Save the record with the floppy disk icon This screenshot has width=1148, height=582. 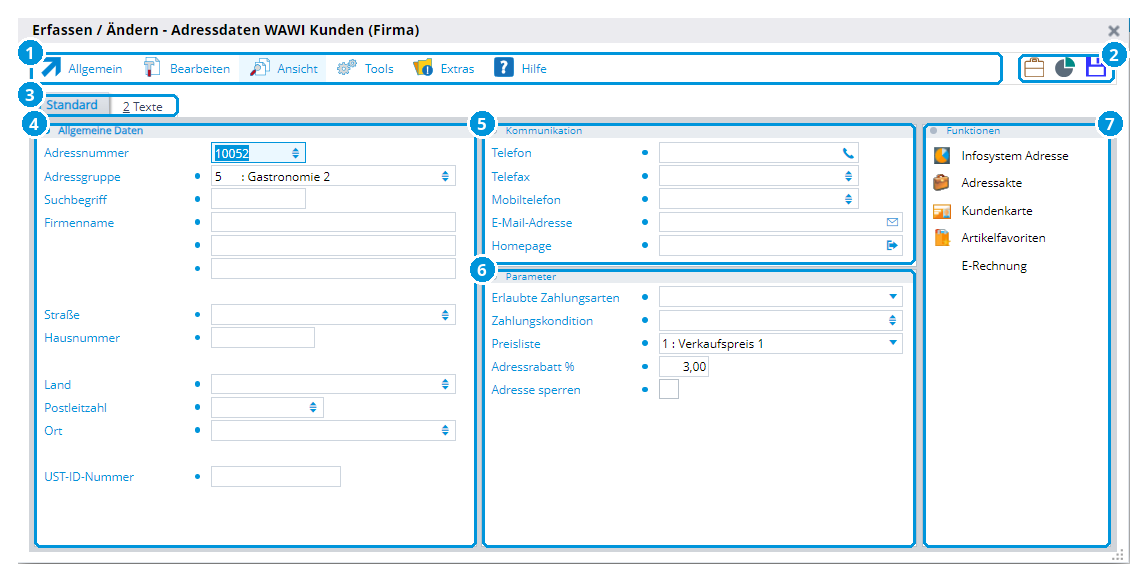click(1095, 68)
